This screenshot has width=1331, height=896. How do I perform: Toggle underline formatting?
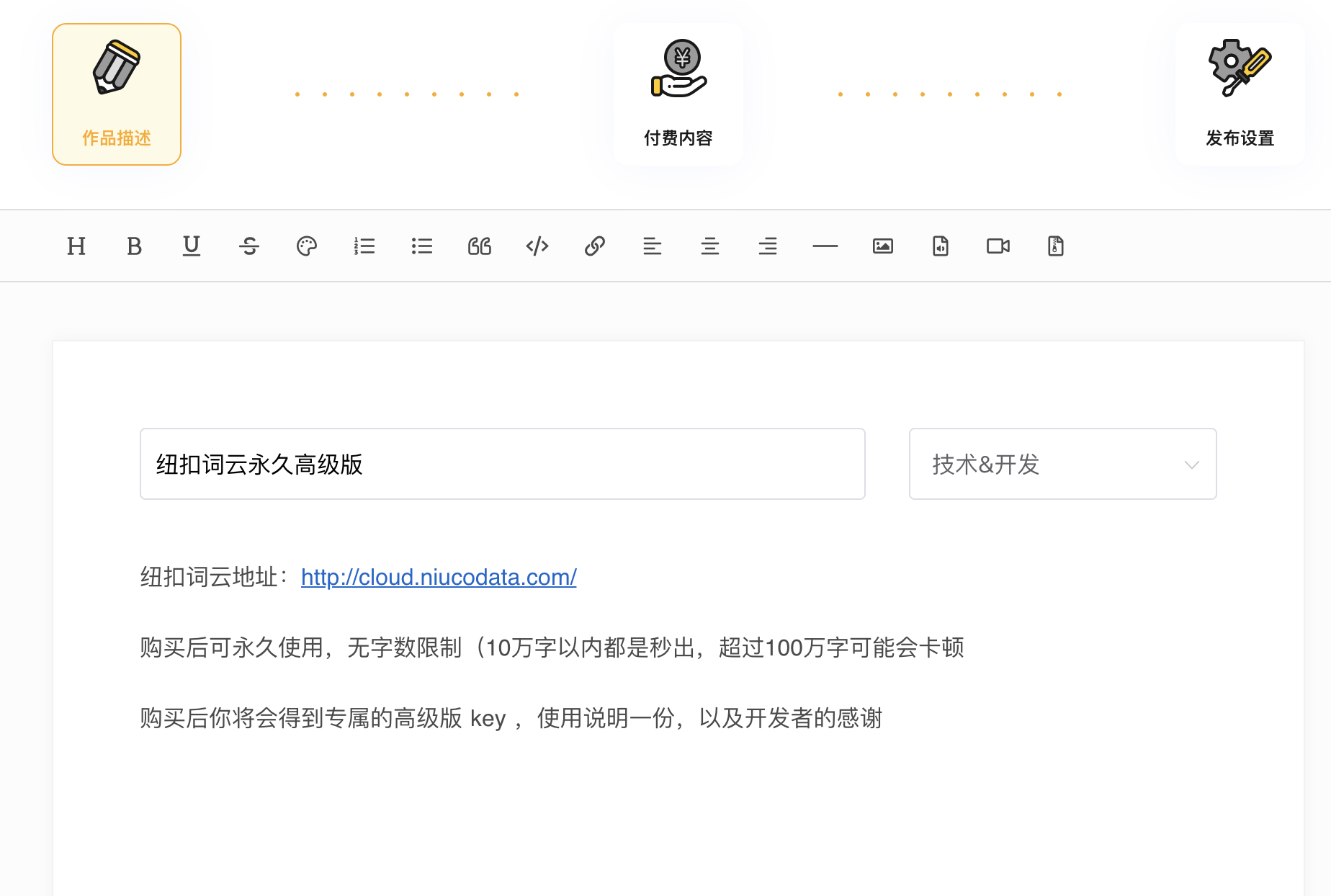tap(192, 246)
